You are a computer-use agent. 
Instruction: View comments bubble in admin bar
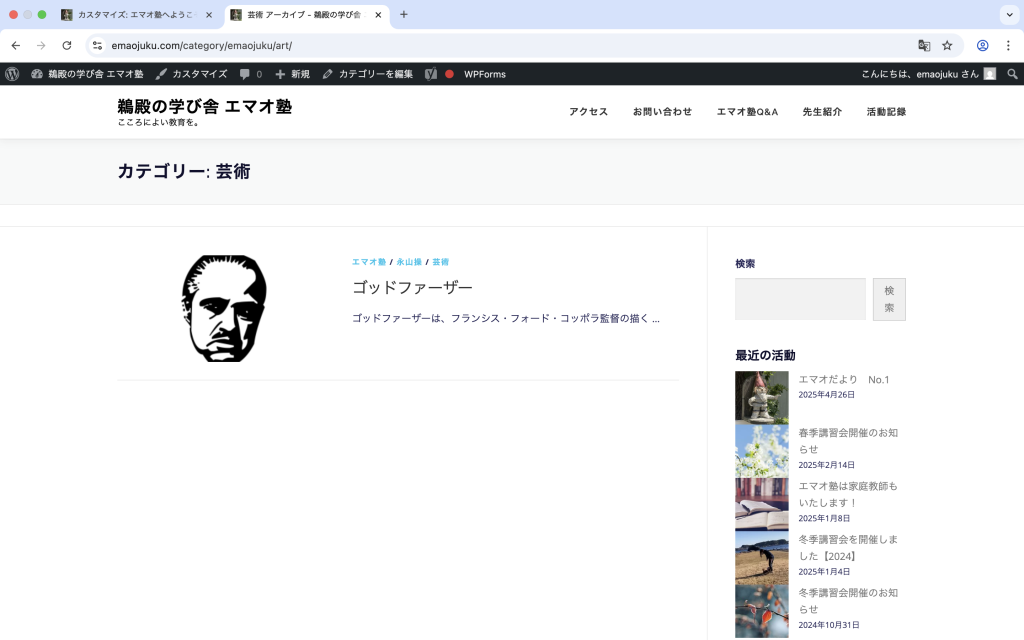251,74
